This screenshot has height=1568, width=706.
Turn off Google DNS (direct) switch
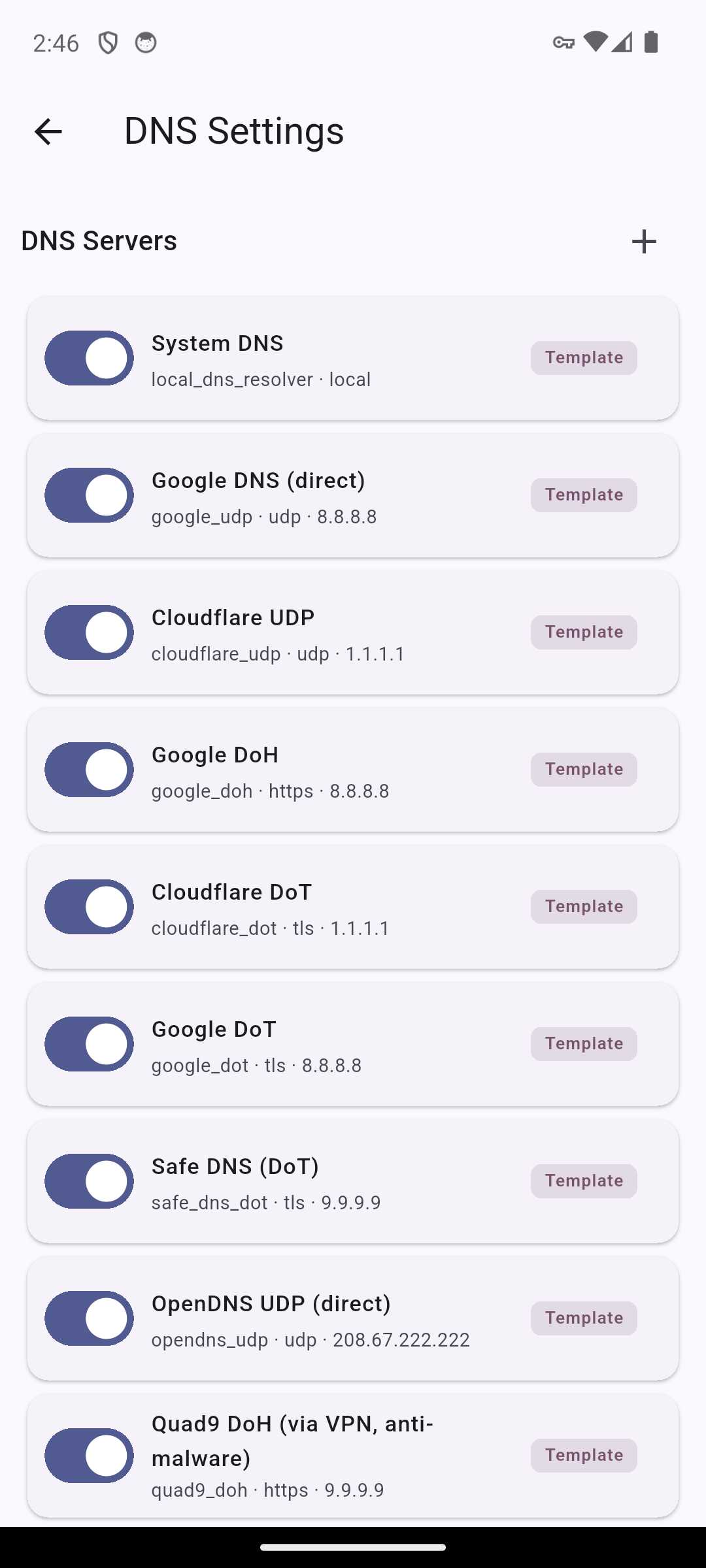click(89, 495)
